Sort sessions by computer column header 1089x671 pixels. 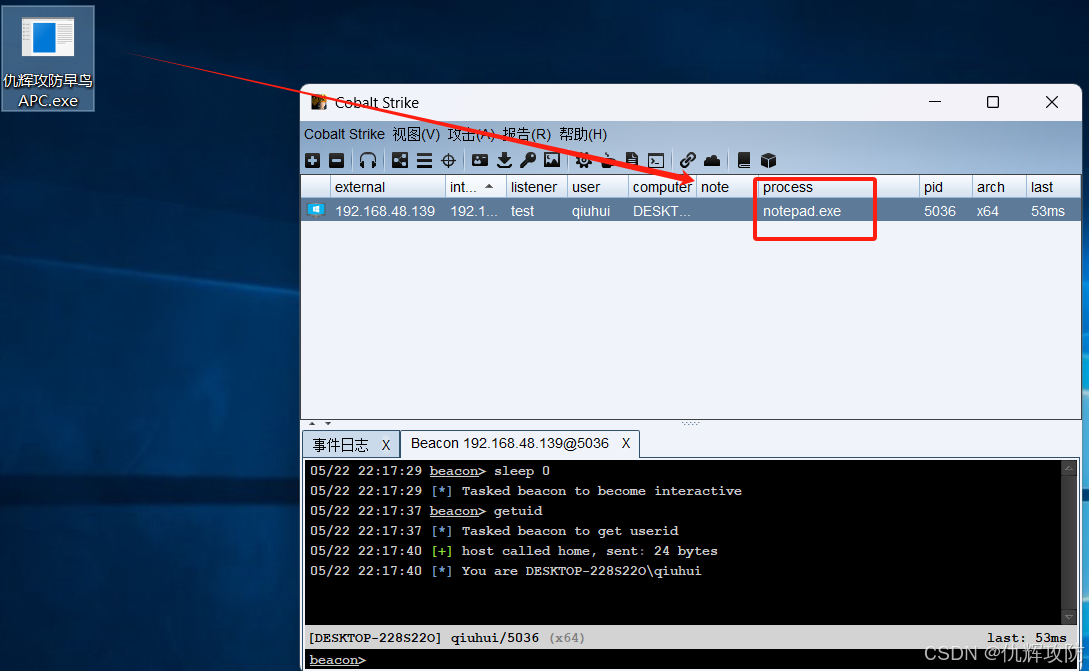(x=663, y=187)
